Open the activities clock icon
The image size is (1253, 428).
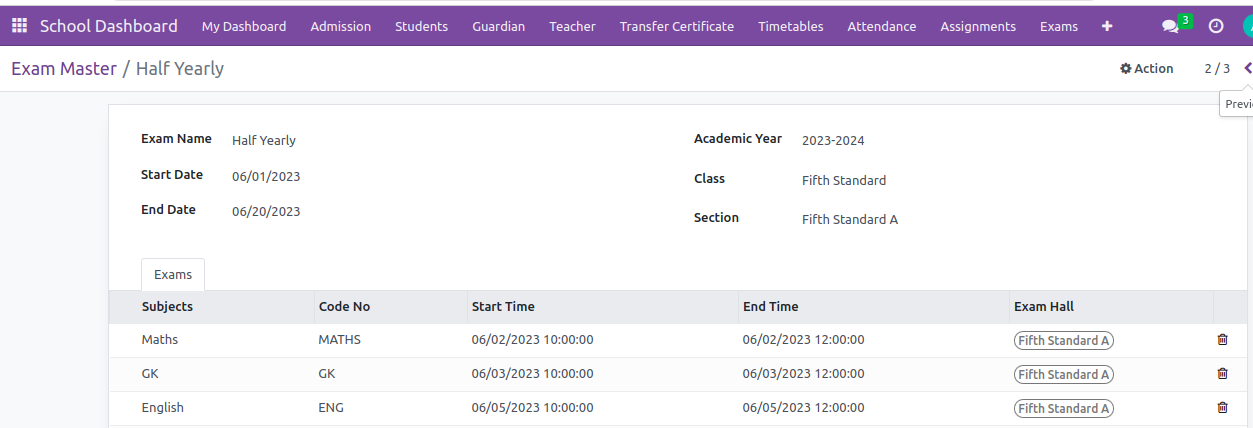tap(1216, 27)
